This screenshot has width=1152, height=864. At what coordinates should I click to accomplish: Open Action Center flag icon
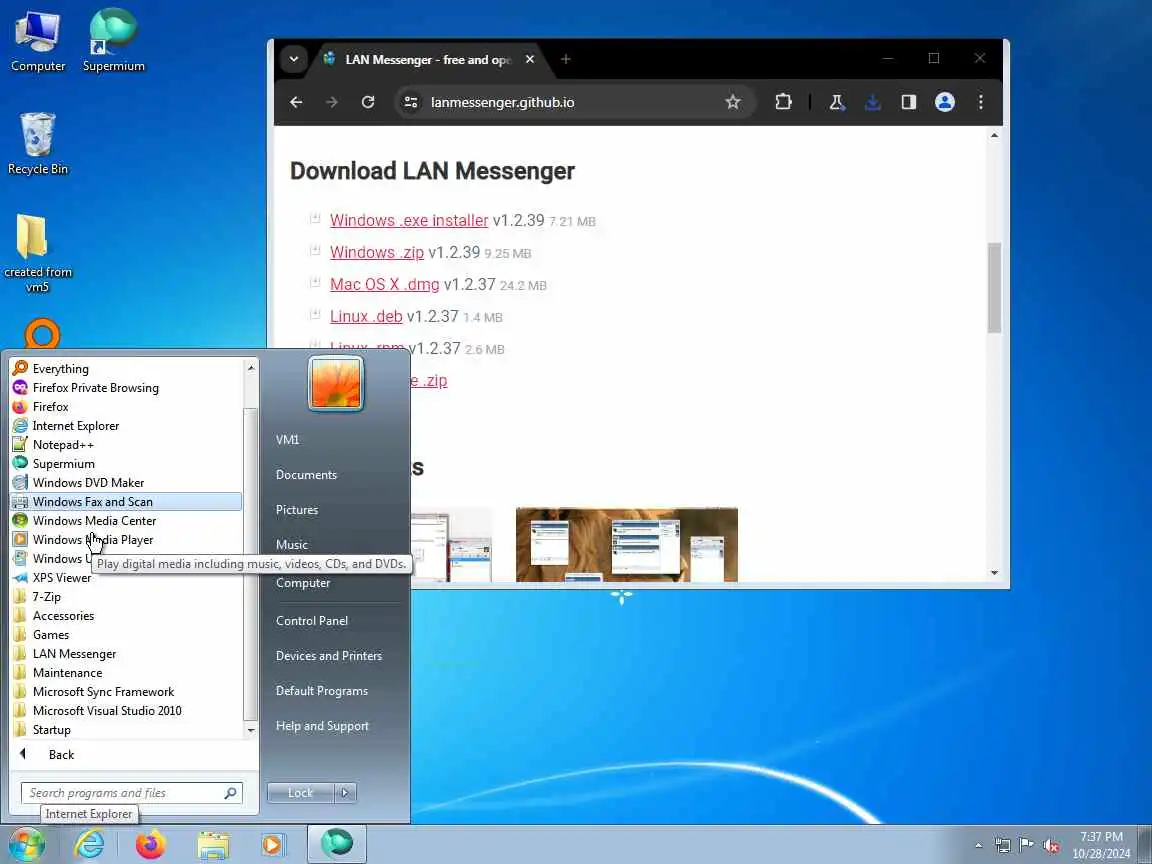pyautogui.click(x=1027, y=845)
